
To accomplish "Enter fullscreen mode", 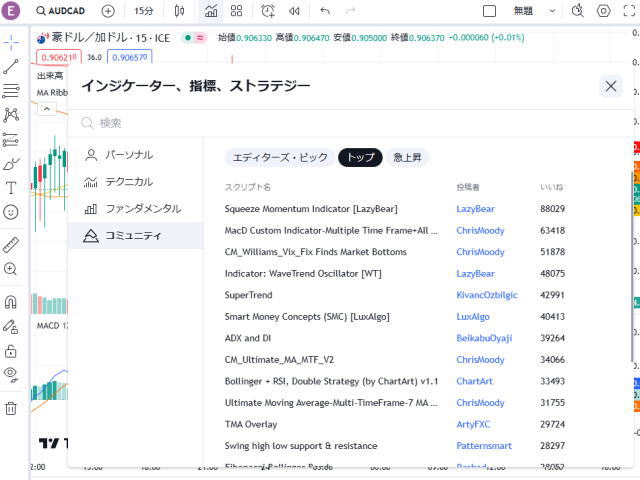I will click(630, 11).
